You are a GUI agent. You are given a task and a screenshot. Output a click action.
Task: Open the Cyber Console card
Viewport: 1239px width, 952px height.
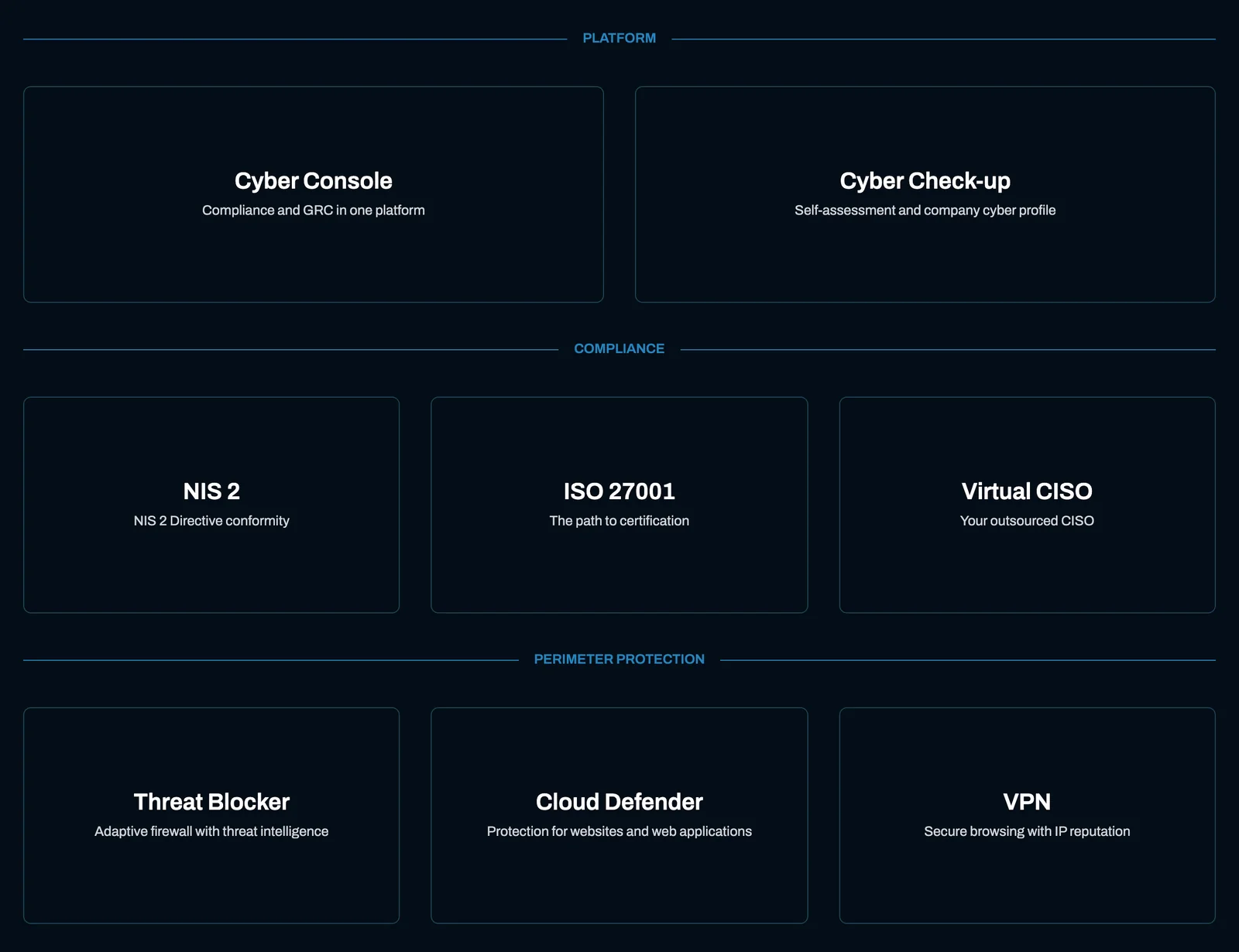[x=314, y=194]
